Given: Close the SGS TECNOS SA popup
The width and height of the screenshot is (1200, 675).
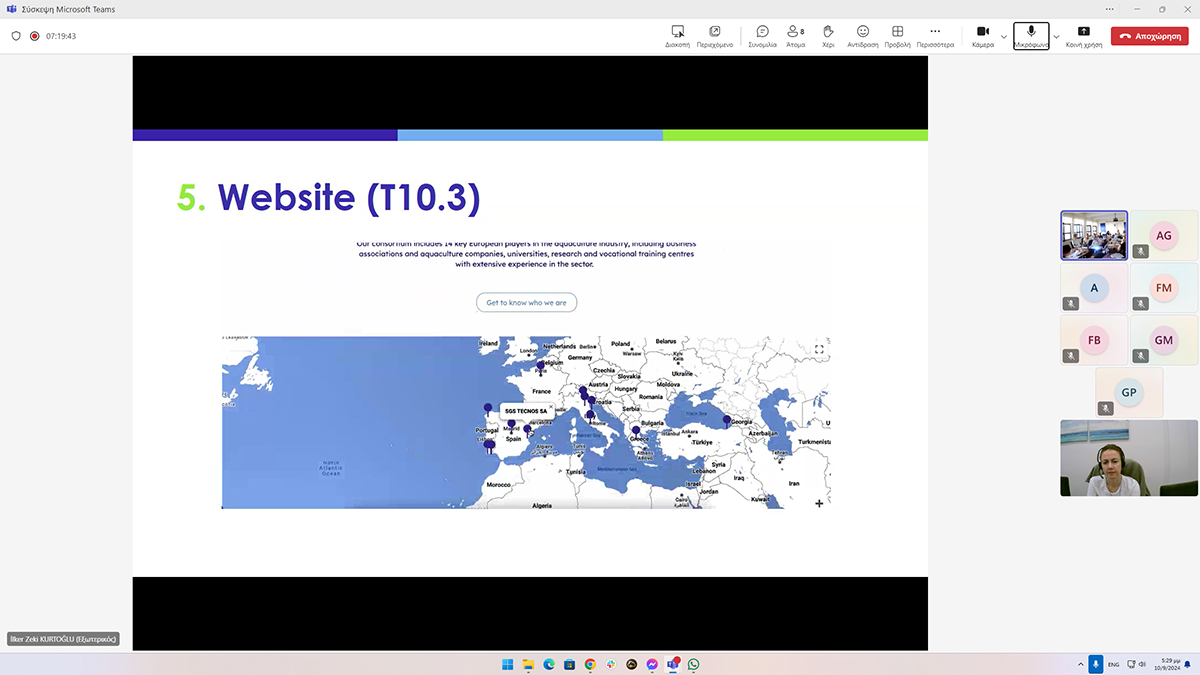Looking at the screenshot, I should tap(550, 407).
